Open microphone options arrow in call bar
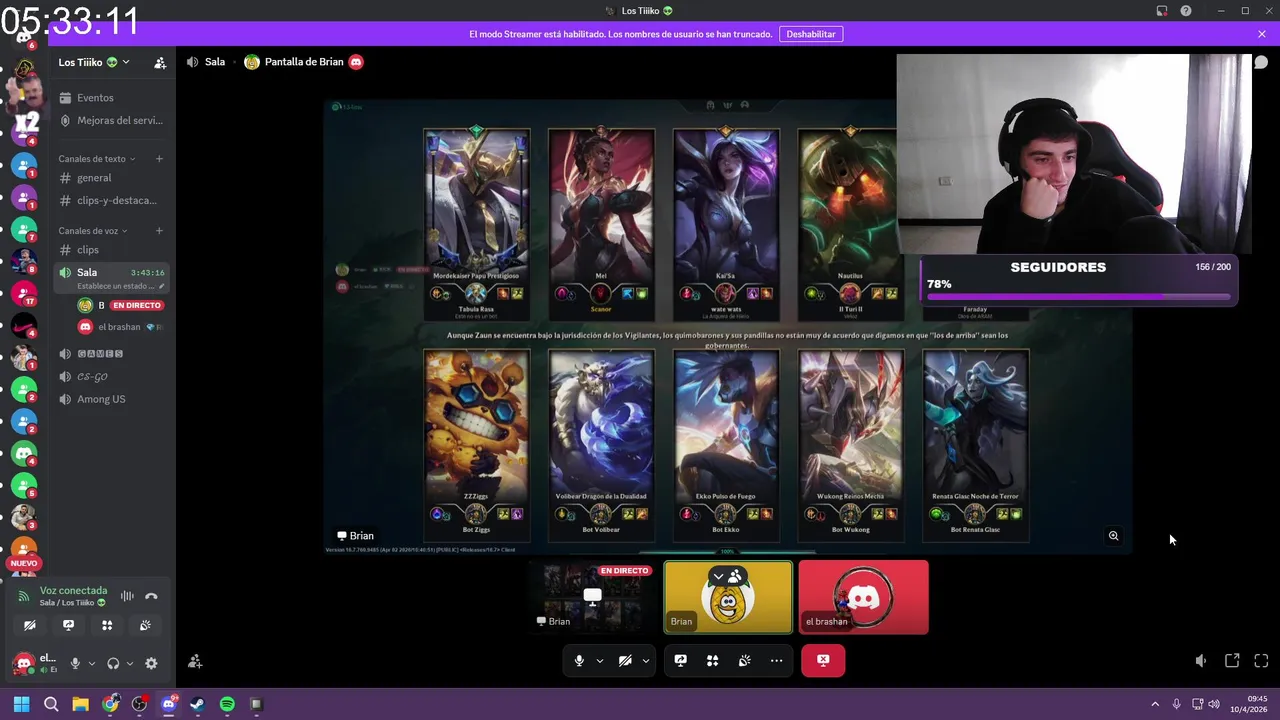 pos(600,660)
